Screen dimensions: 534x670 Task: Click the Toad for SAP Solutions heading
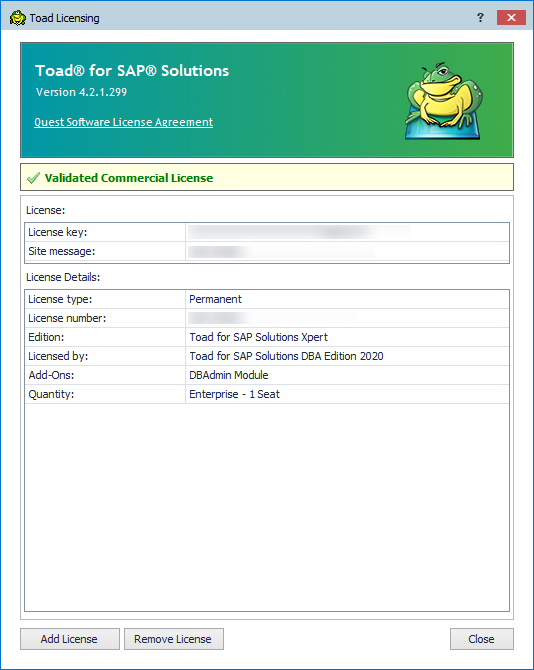(132, 71)
